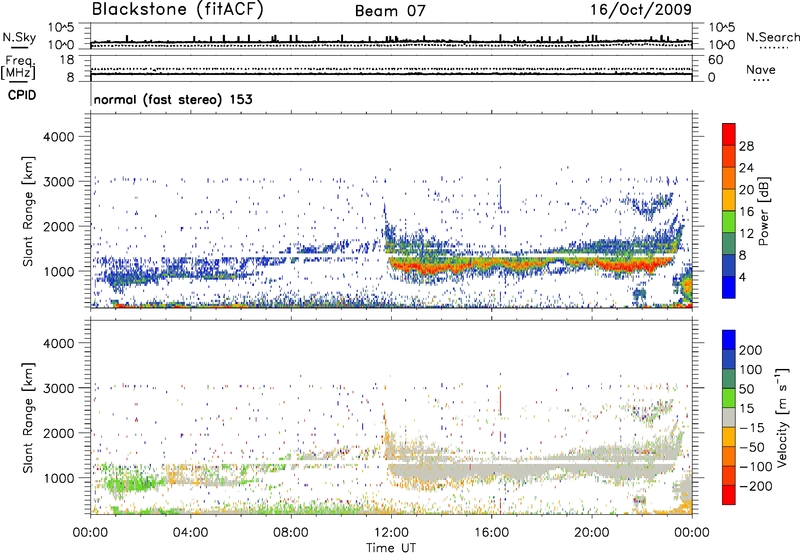
Task: Pick the blue top segment of velocity colorbar
Action: (x=729, y=340)
